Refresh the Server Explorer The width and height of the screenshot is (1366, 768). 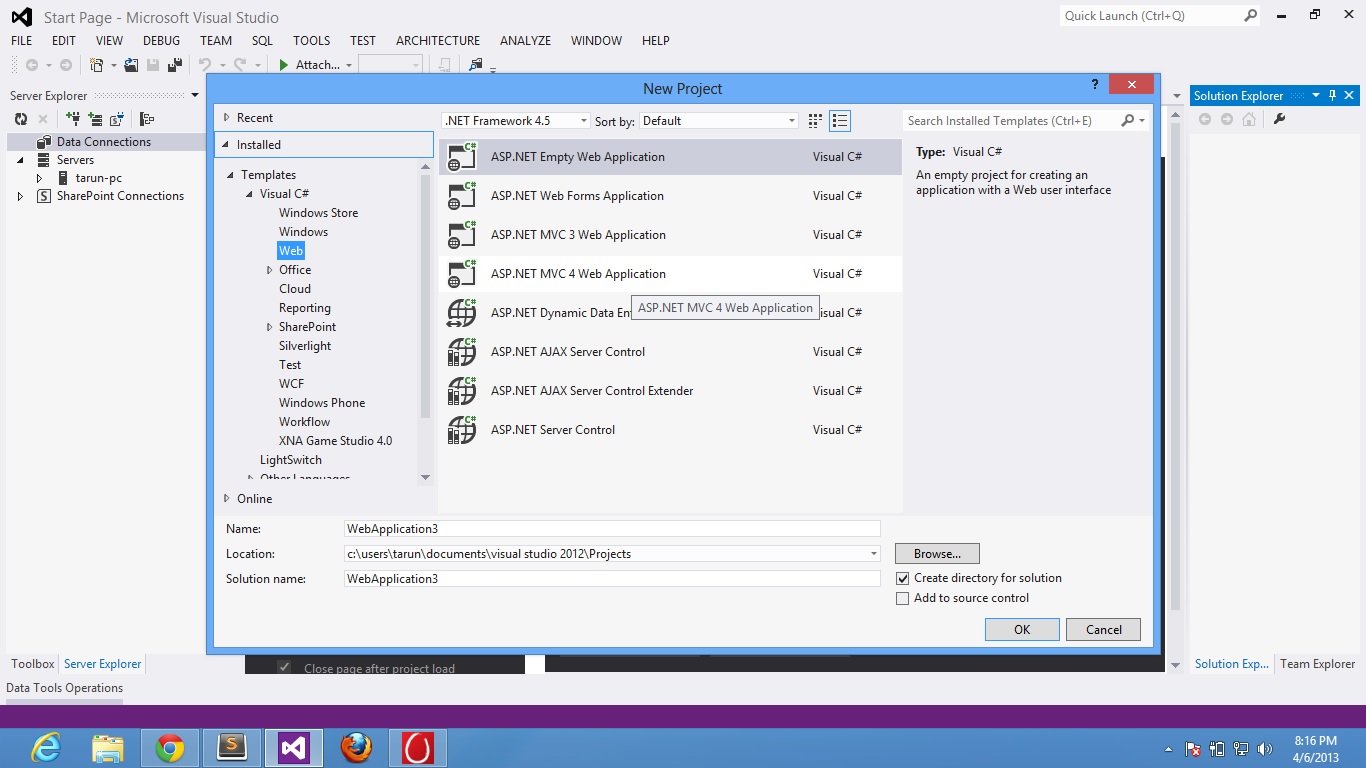(21, 119)
